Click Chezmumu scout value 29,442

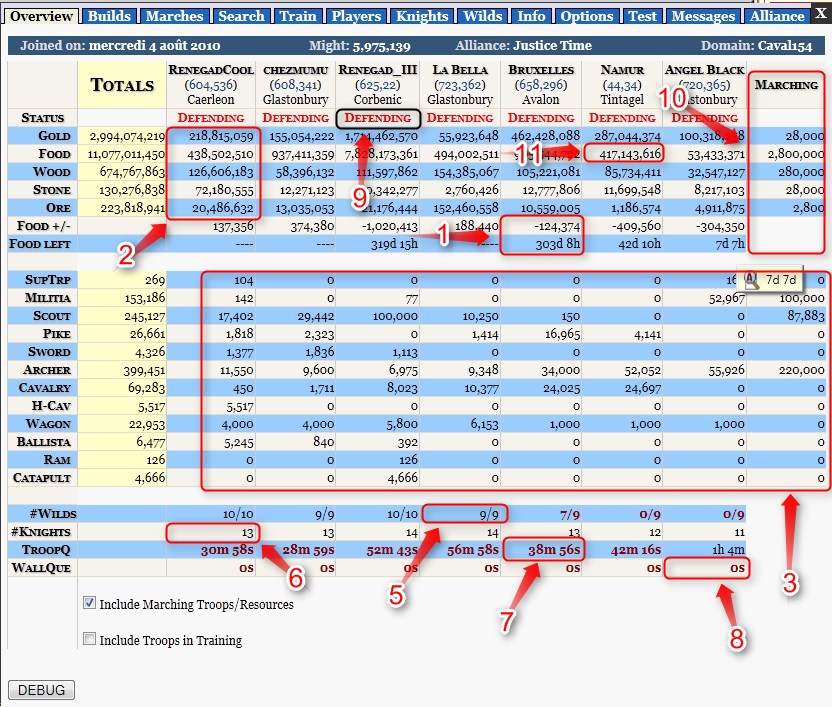pyautogui.click(x=316, y=316)
